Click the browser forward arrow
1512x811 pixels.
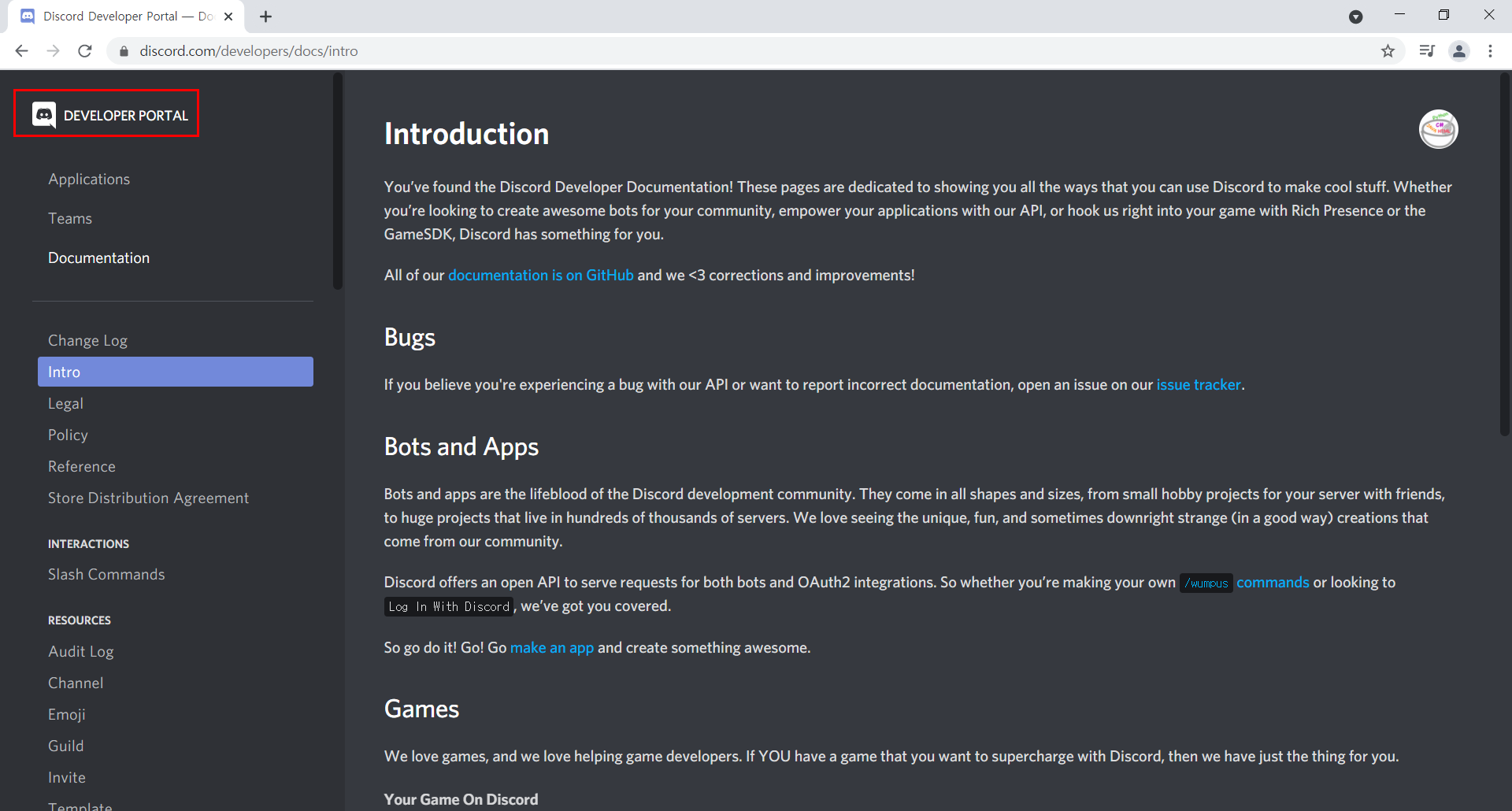53,51
